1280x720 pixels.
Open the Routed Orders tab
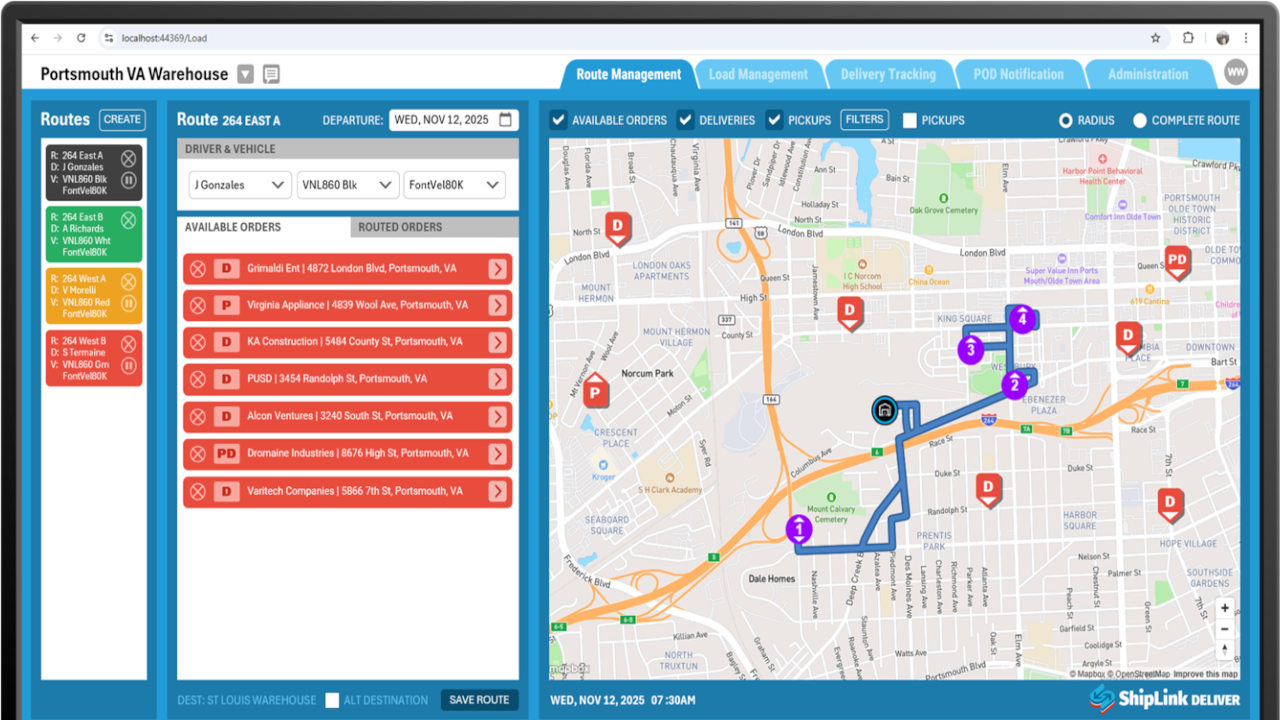[x=400, y=227]
